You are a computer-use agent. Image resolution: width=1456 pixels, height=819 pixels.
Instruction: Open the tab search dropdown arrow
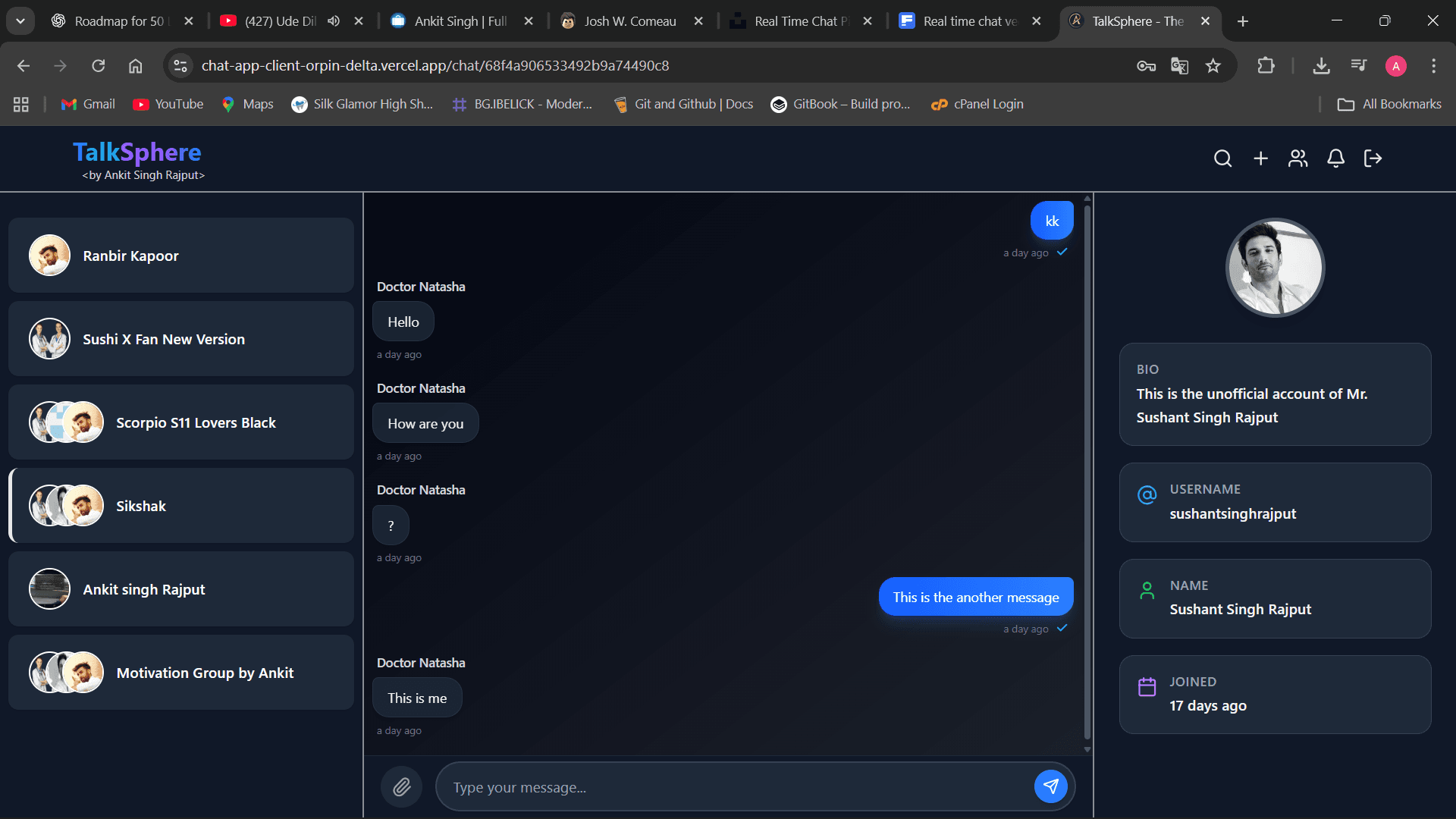[20, 20]
